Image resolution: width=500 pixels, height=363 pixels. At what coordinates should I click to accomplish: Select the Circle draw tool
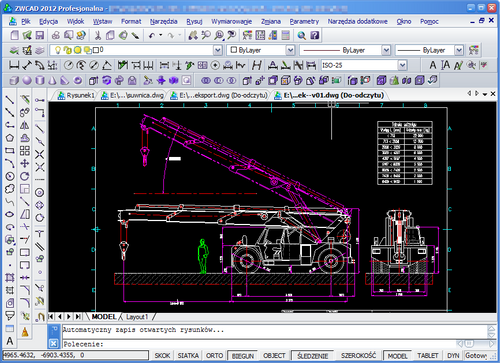(x=10, y=176)
